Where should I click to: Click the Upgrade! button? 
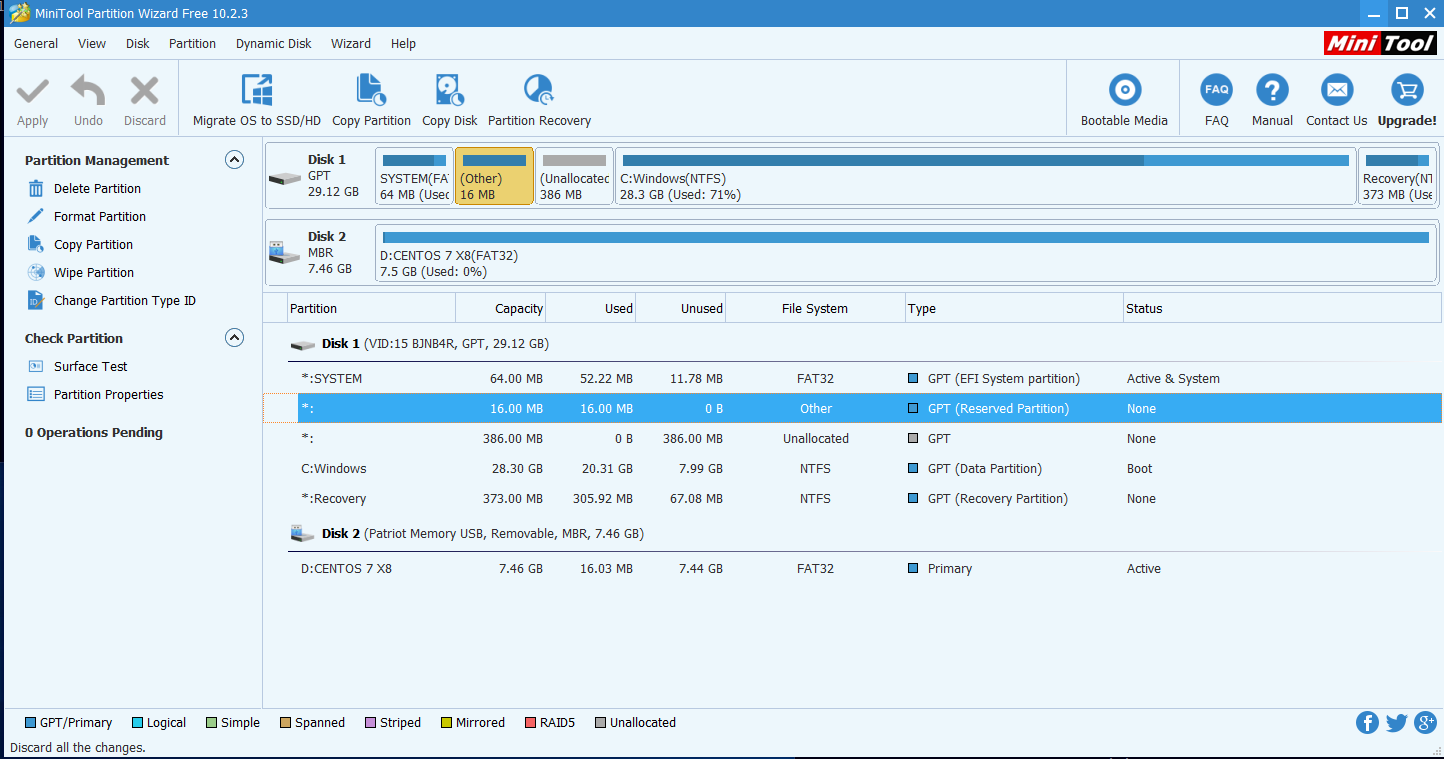[1407, 97]
